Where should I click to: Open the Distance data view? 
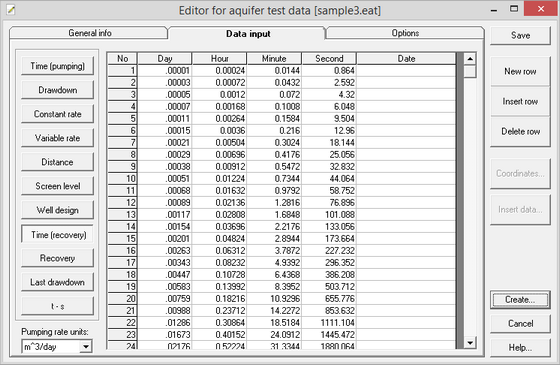pyautogui.click(x=58, y=162)
